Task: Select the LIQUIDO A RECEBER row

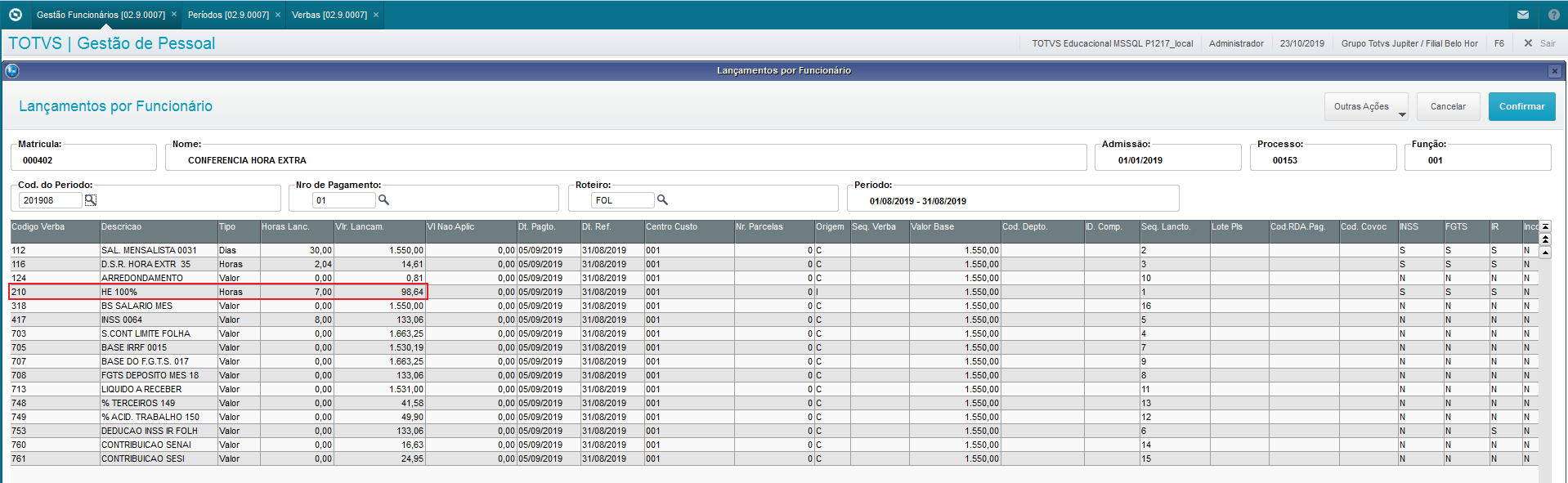Action: (774, 389)
